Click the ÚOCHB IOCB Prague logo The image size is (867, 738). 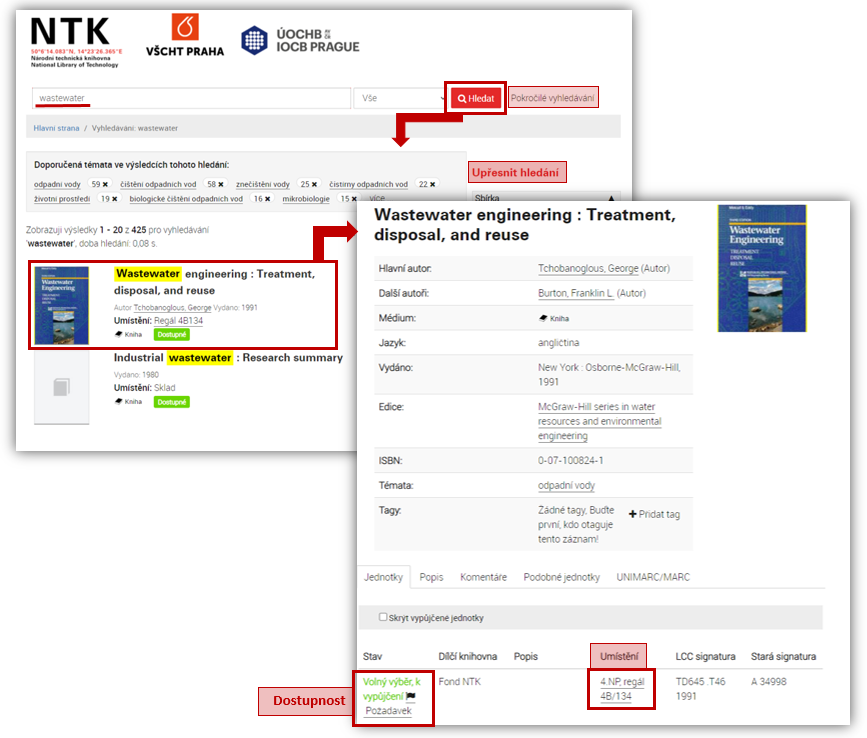pos(300,40)
